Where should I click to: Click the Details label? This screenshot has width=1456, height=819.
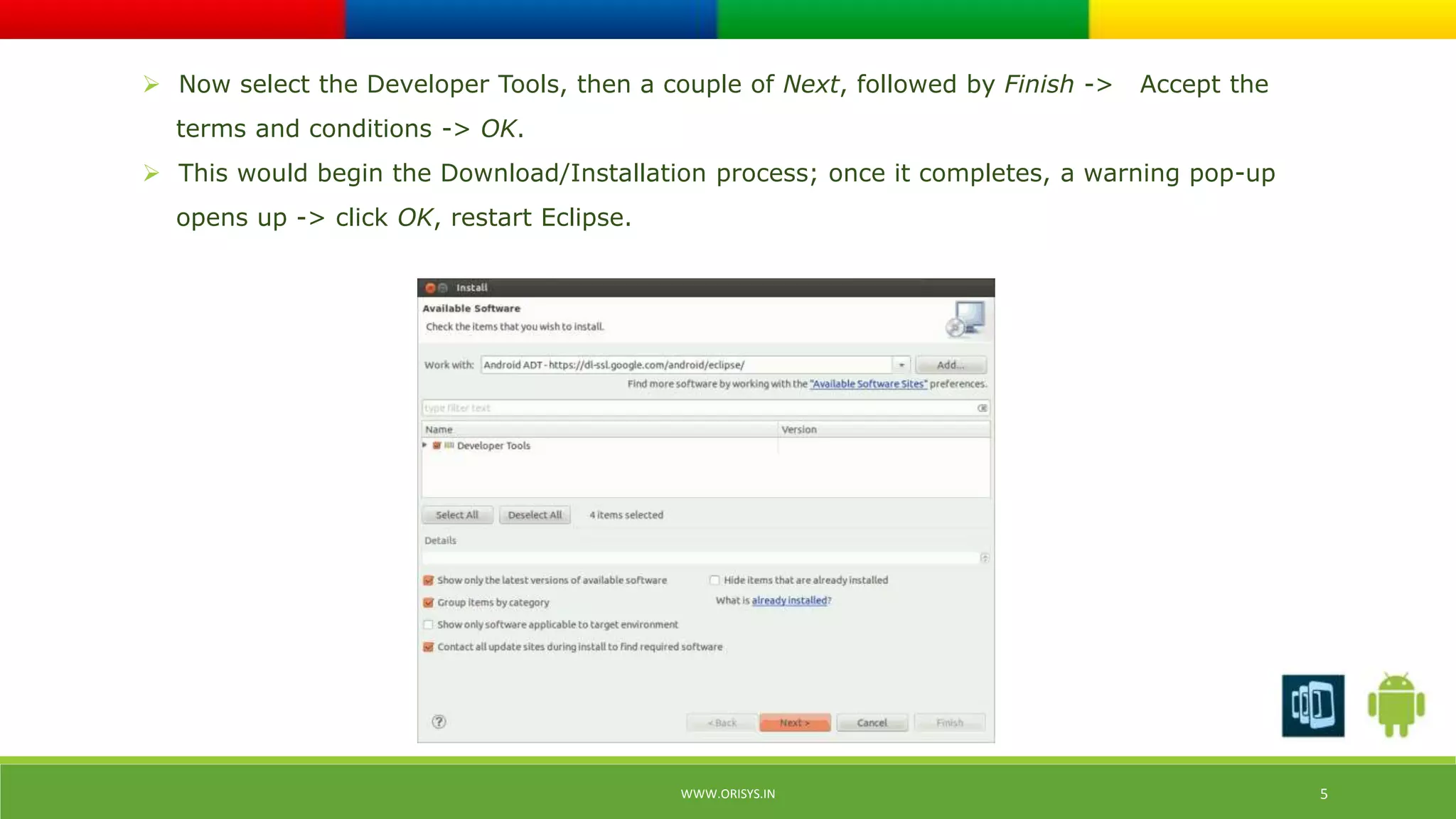[x=440, y=540]
